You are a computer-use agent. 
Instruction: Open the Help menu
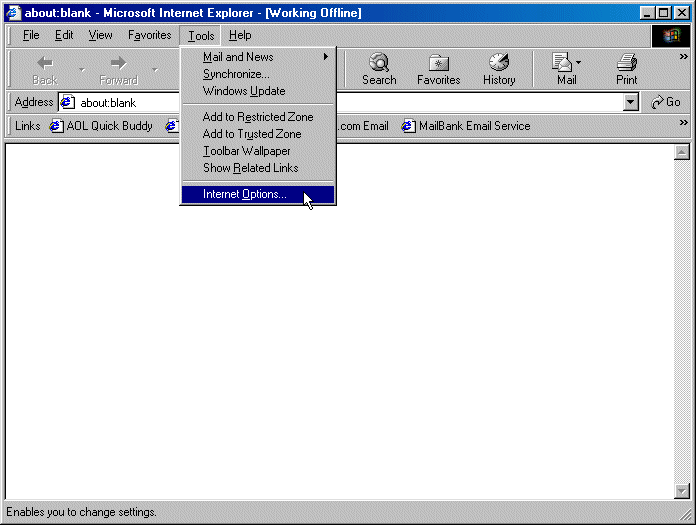point(240,35)
